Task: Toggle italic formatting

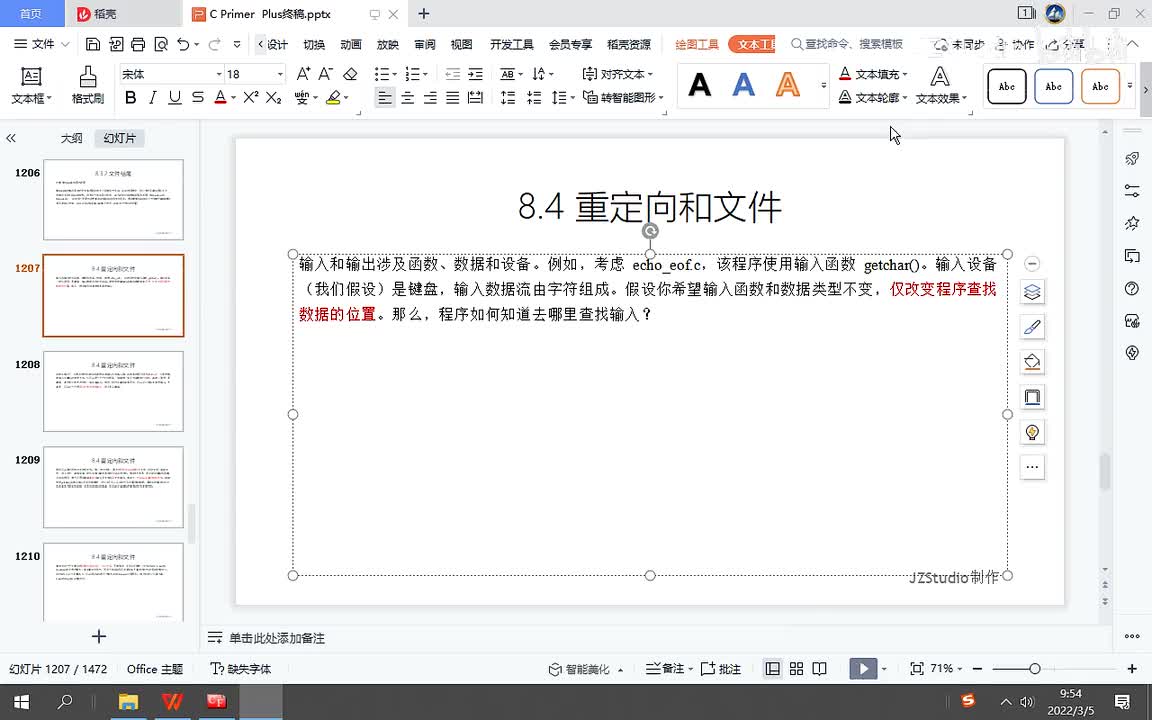Action: pos(153,97)
